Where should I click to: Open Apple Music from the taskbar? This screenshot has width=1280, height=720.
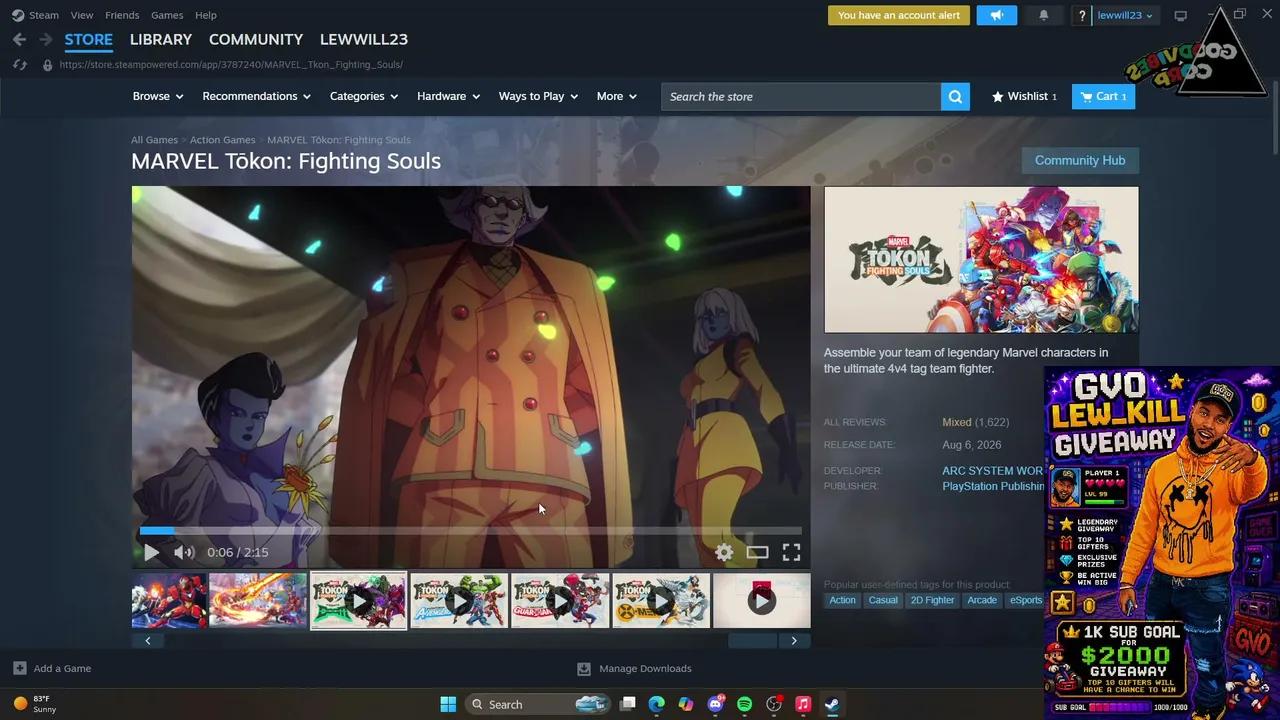802,704
